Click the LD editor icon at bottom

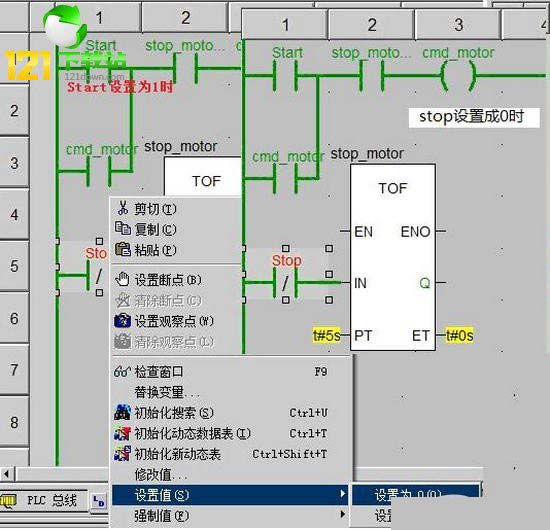[99, 501]
